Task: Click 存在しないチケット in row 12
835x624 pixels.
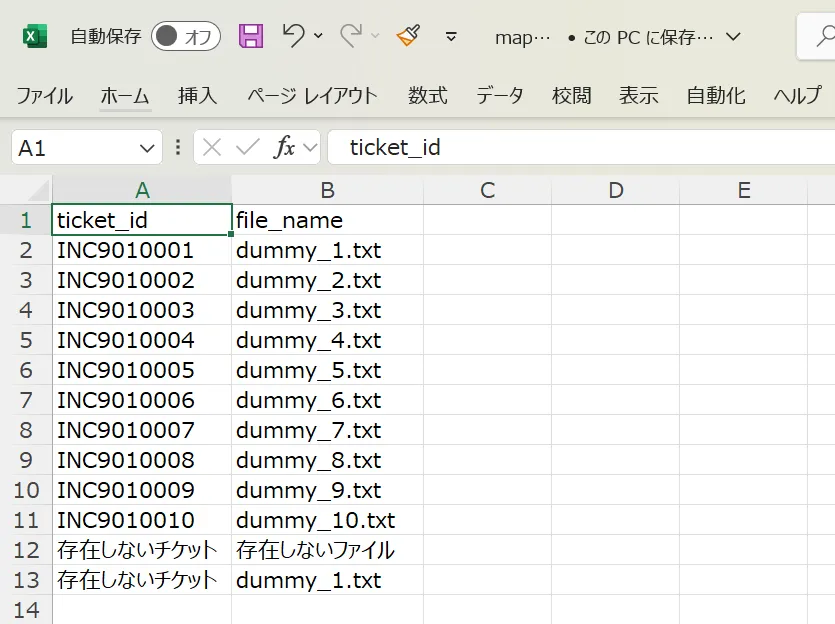Action: [142, 550]
